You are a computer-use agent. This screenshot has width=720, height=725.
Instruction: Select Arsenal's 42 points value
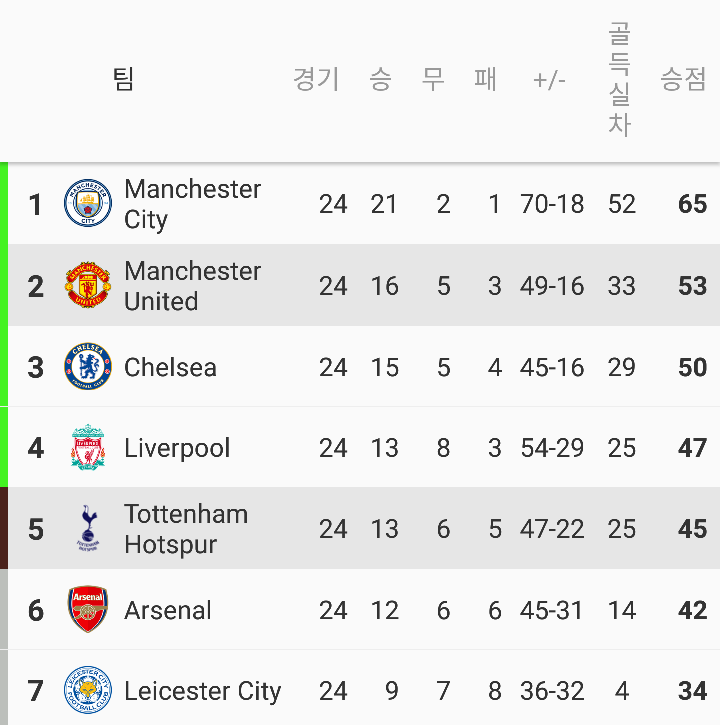692,610
